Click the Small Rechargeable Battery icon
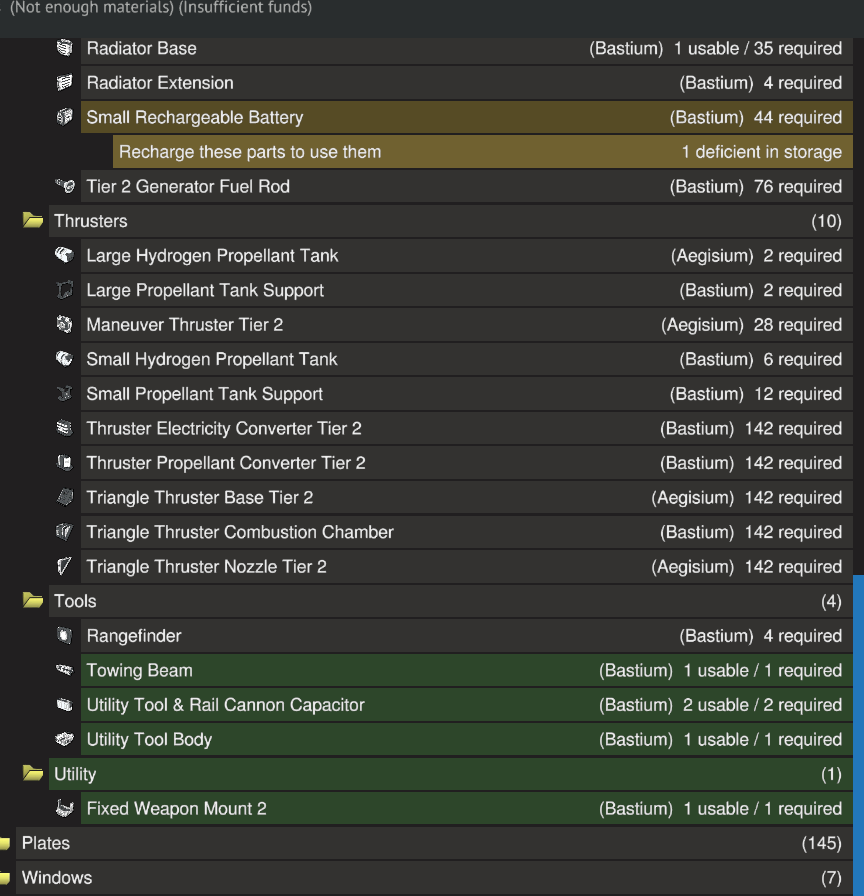 point(65,117)
